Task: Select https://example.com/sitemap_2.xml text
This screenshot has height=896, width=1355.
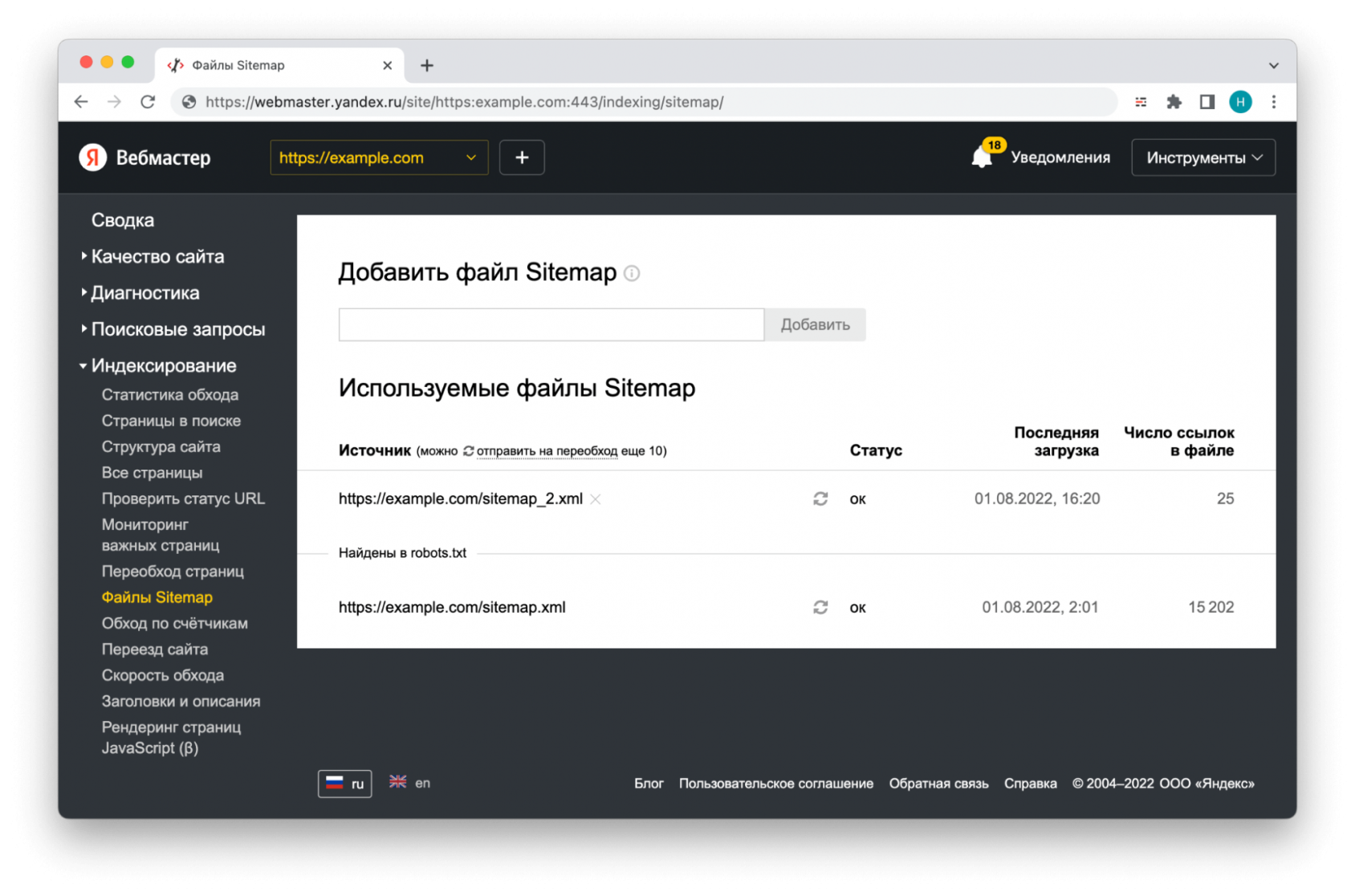Action: click(461, 499)
